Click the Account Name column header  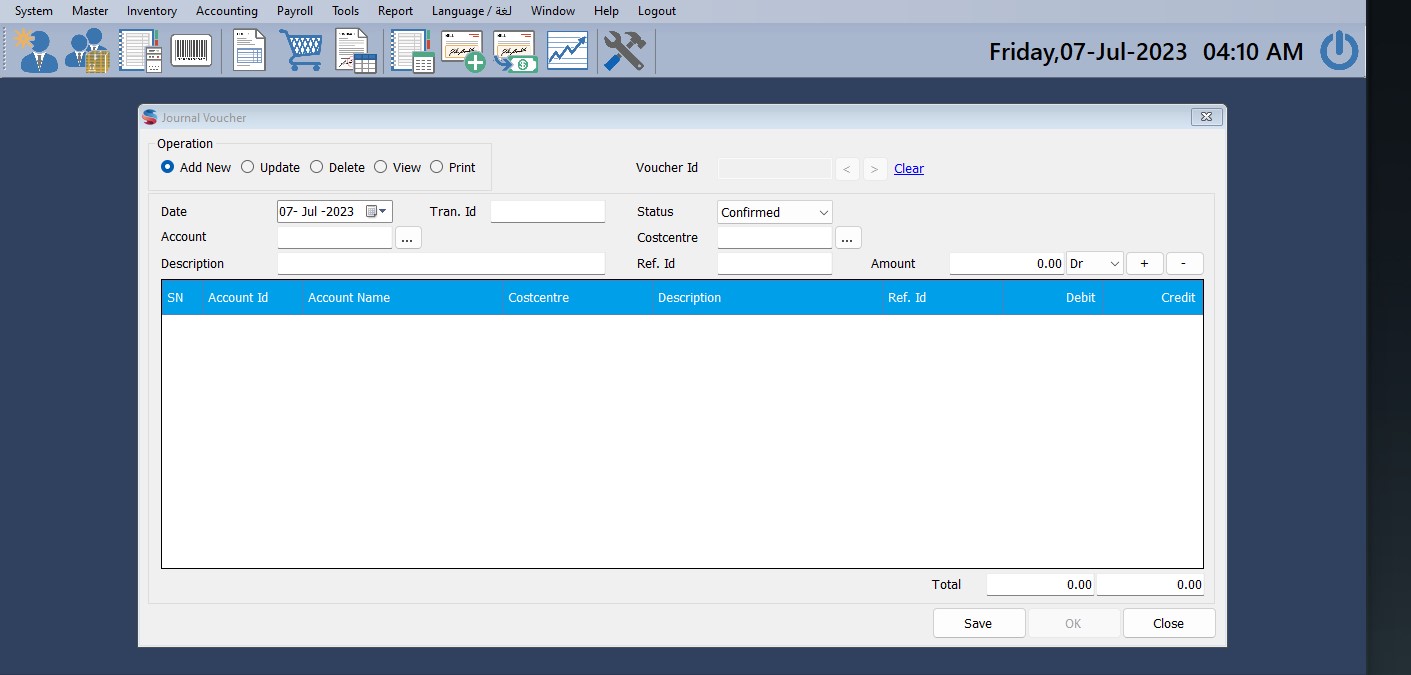(401, 298)
